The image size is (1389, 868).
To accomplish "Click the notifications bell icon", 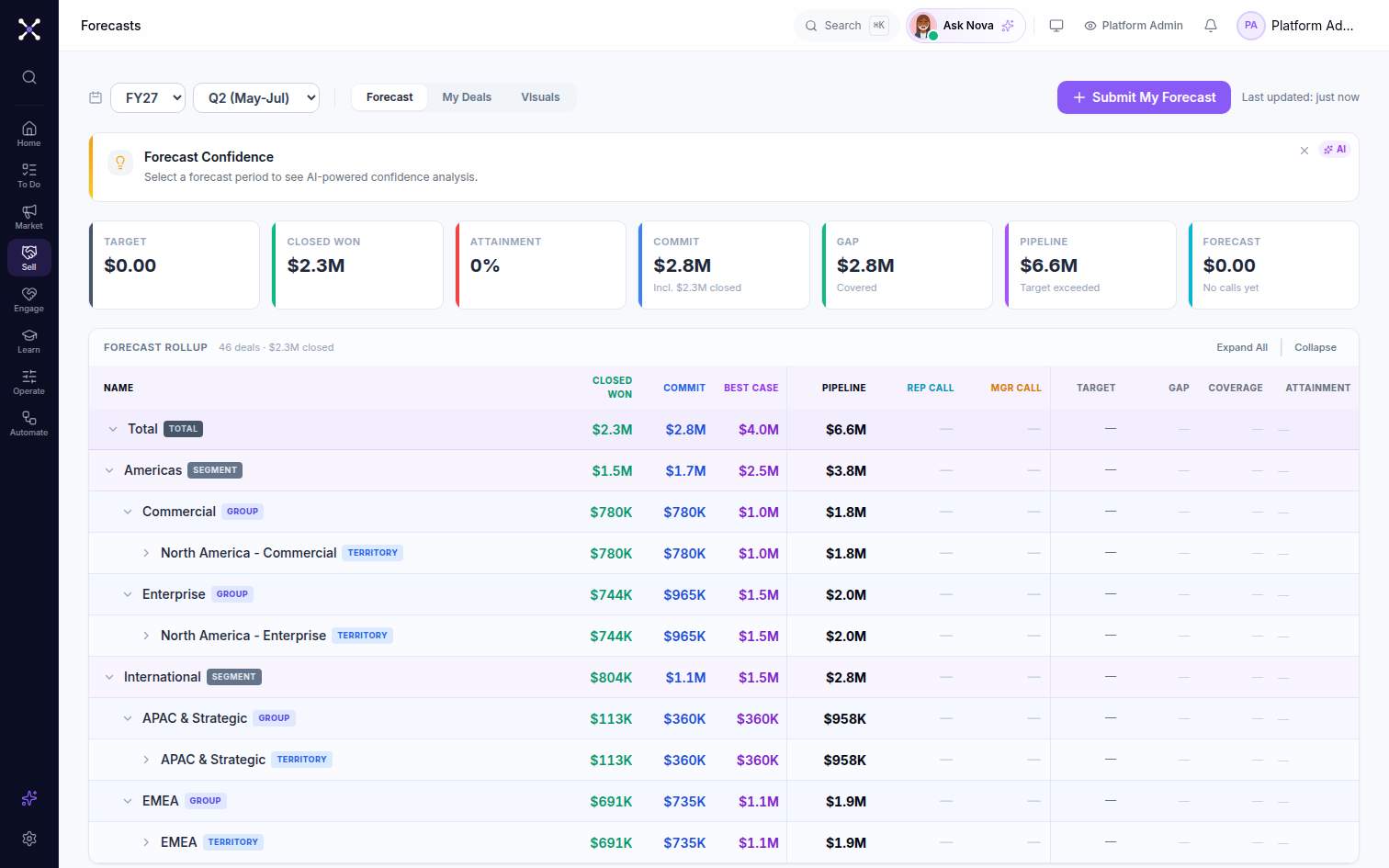I will coord(1211,26).
